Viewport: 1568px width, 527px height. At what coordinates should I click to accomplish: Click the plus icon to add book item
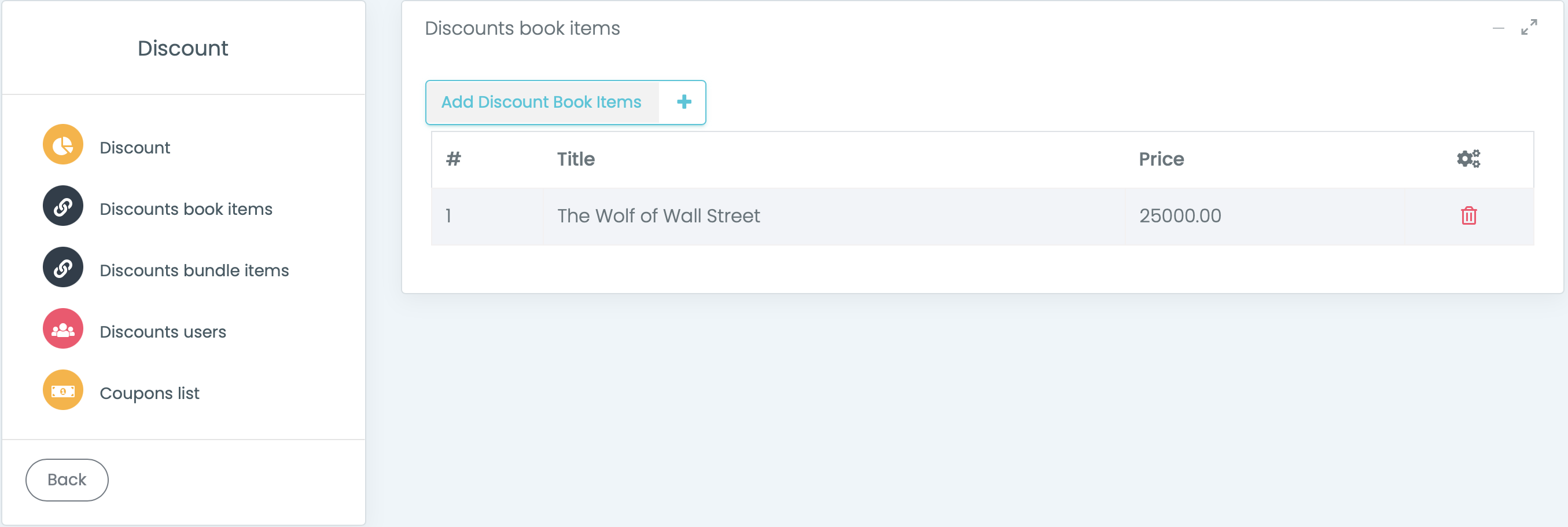point(683,103)
